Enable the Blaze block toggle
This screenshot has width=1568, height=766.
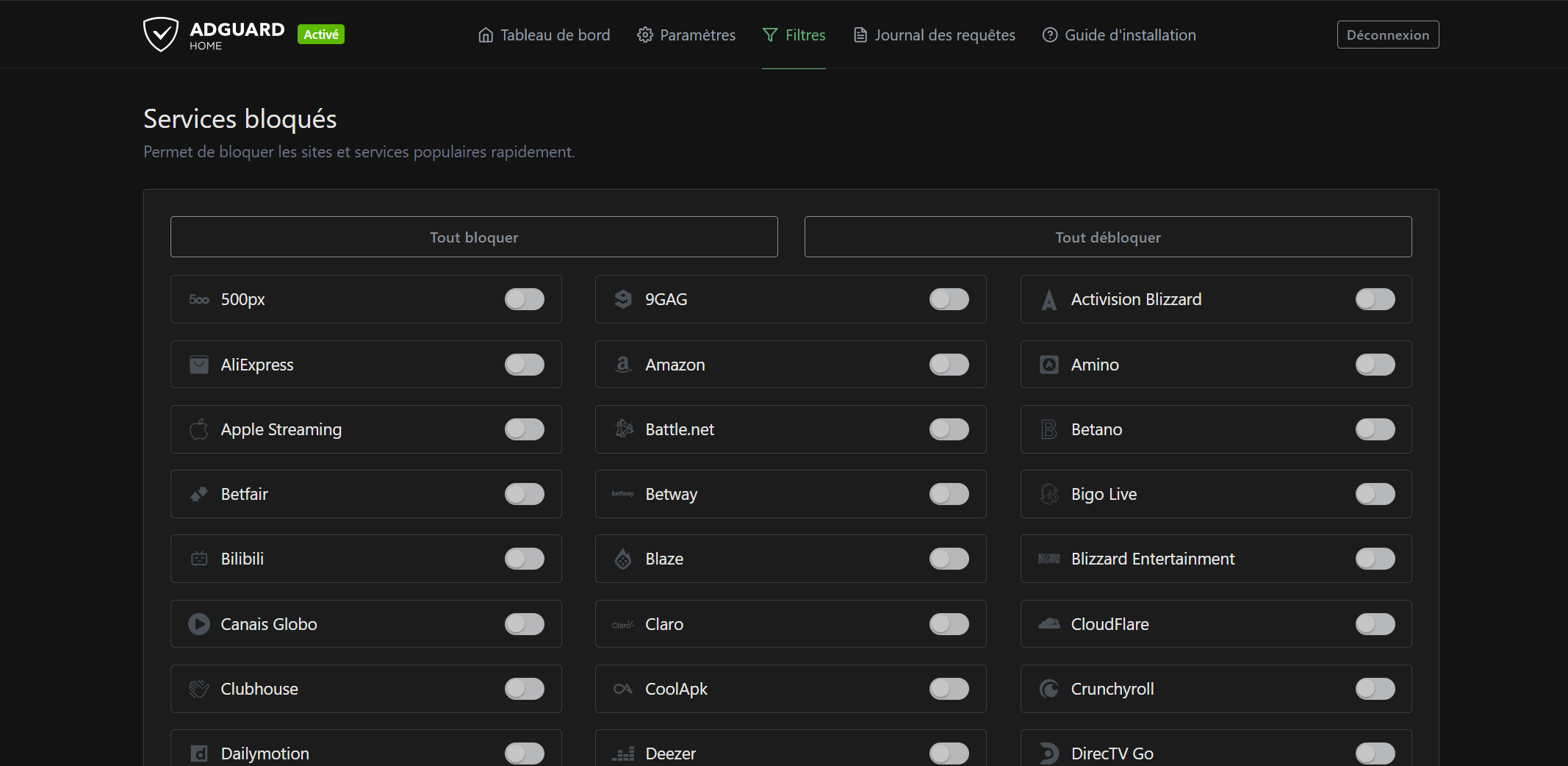(x=949, y=559)
